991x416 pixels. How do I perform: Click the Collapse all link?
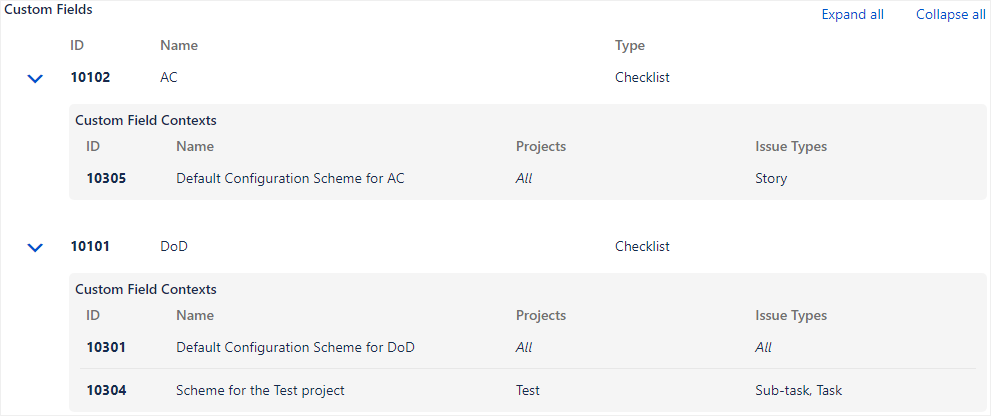coord(950,15)
